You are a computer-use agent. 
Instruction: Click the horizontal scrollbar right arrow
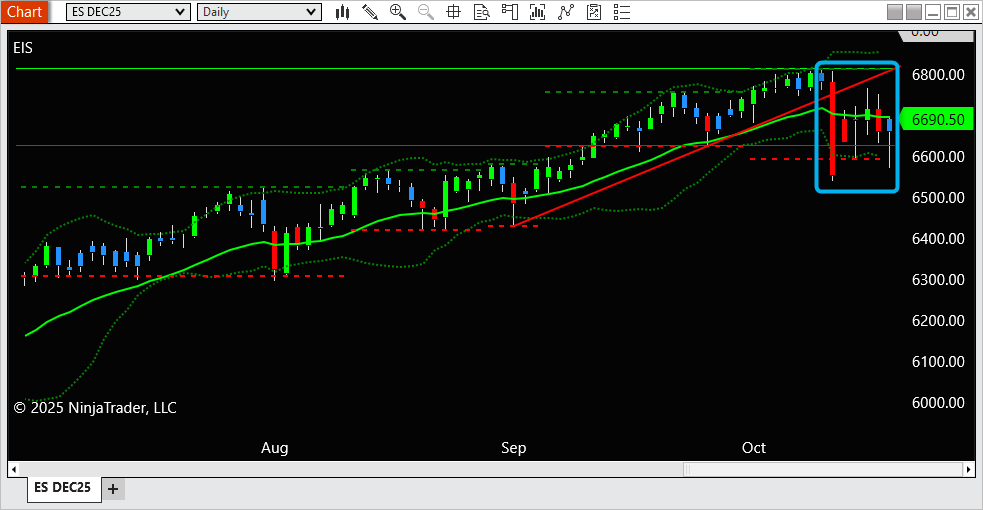click(x=969, y=469)
